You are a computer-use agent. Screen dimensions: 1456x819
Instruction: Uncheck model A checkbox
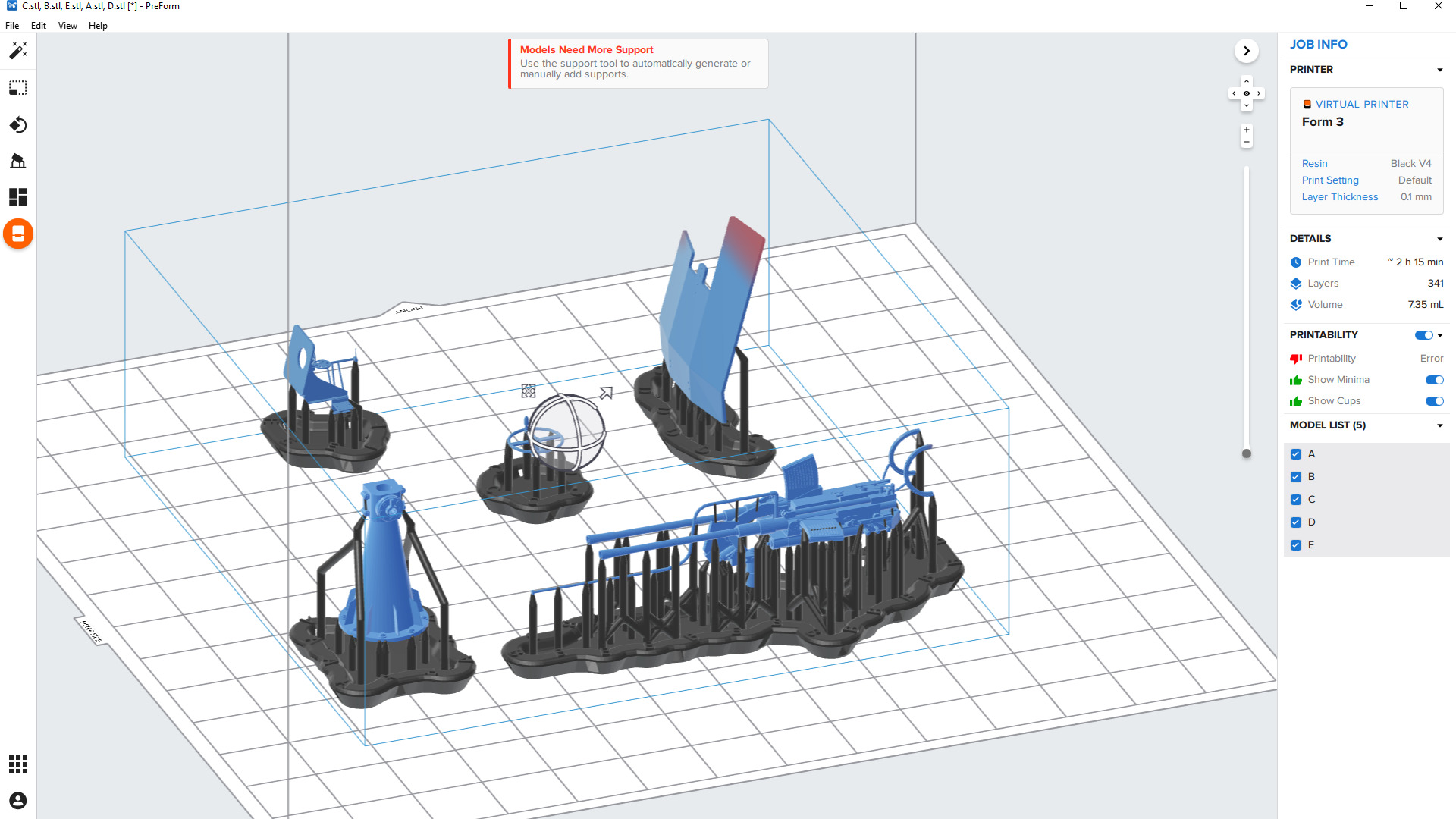(x=1296, y=454)
